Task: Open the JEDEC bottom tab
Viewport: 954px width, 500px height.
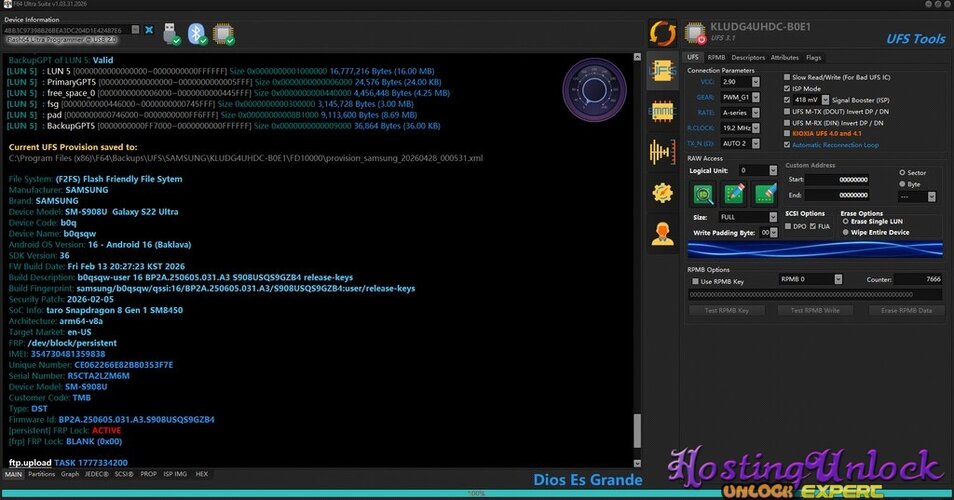Action: 96,474
